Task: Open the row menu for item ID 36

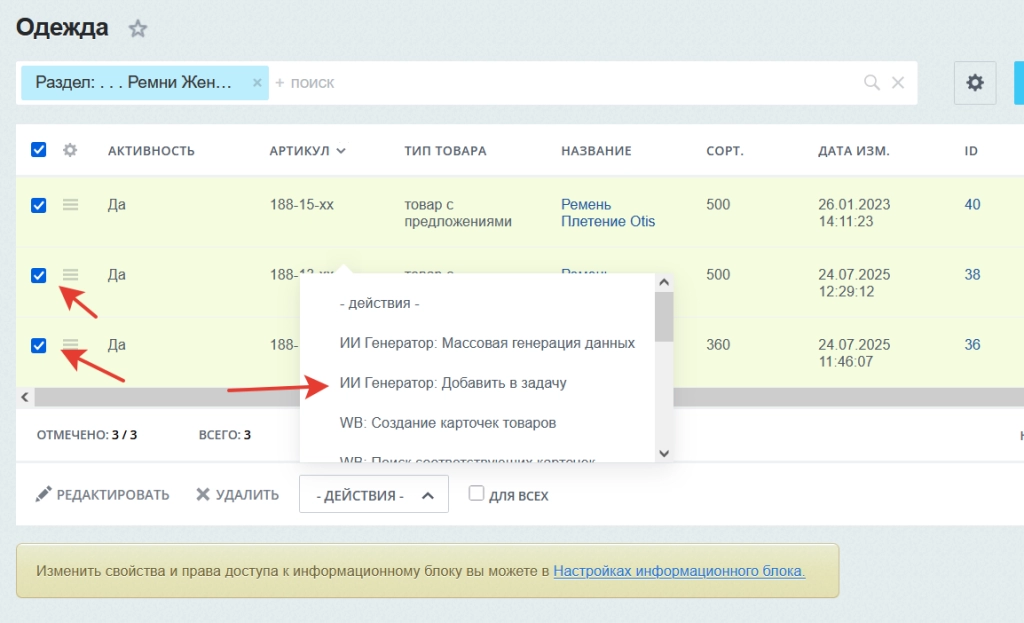Action: (70, 345)
